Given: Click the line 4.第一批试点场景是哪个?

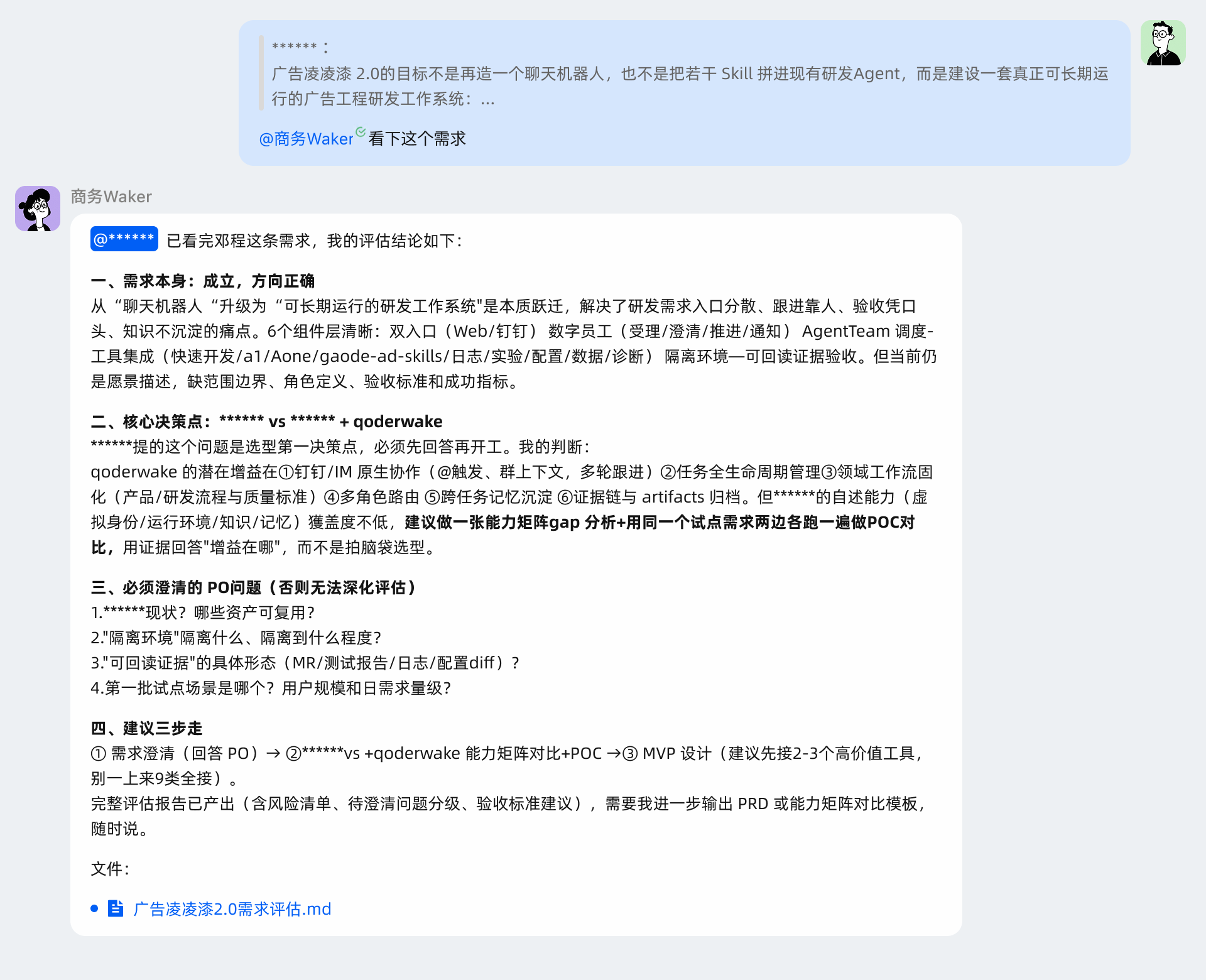Looking at the screenshot, I should point(271,688).
